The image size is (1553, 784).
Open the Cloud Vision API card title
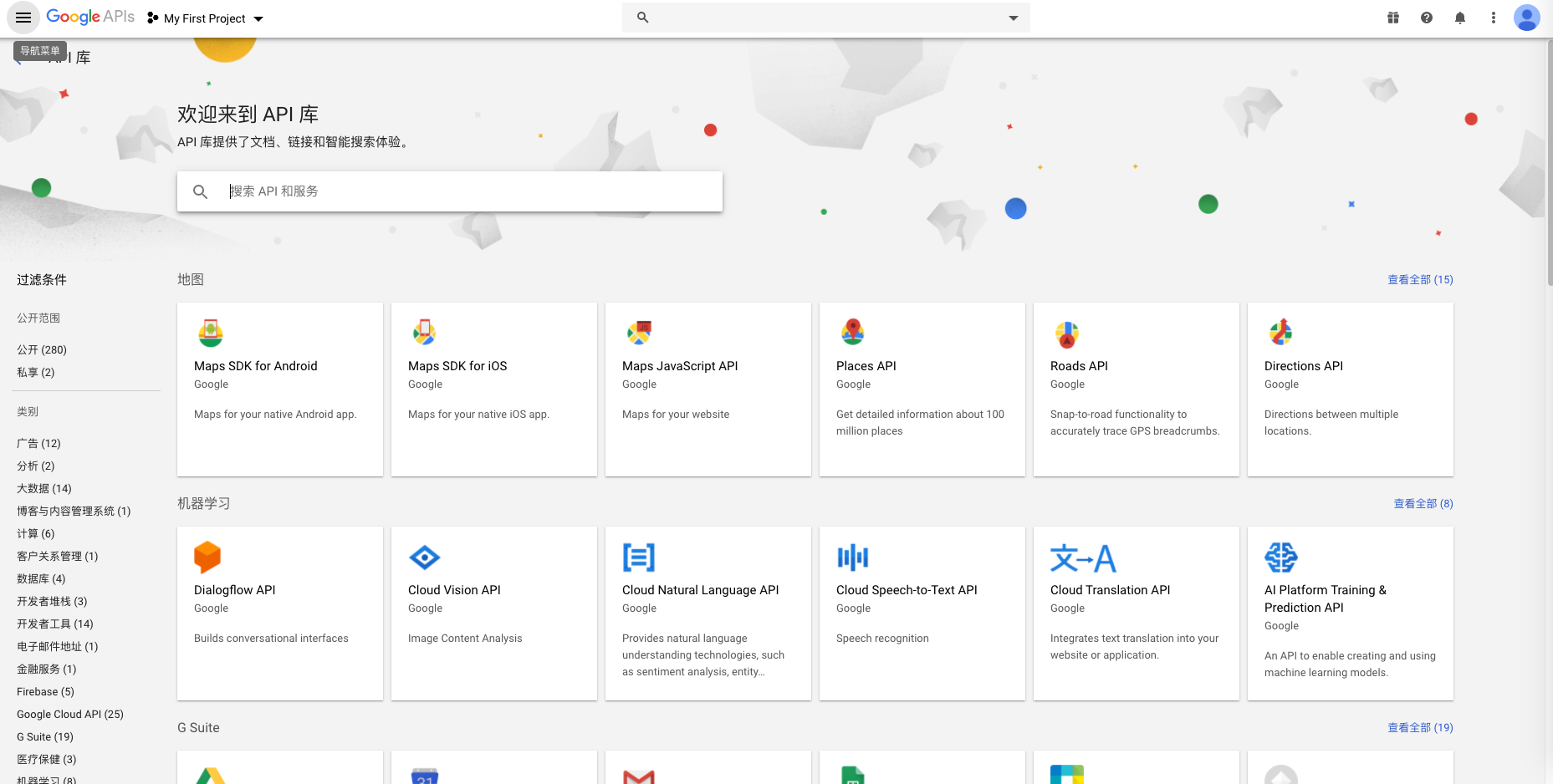(x=454, y=590)
